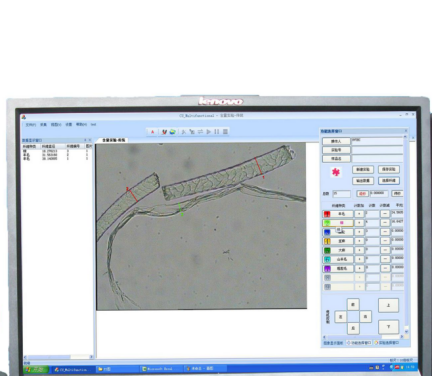This screenshot has height=376, width=432.
Task: Increase count with plus in light green row
Action: tap(359, 223)
